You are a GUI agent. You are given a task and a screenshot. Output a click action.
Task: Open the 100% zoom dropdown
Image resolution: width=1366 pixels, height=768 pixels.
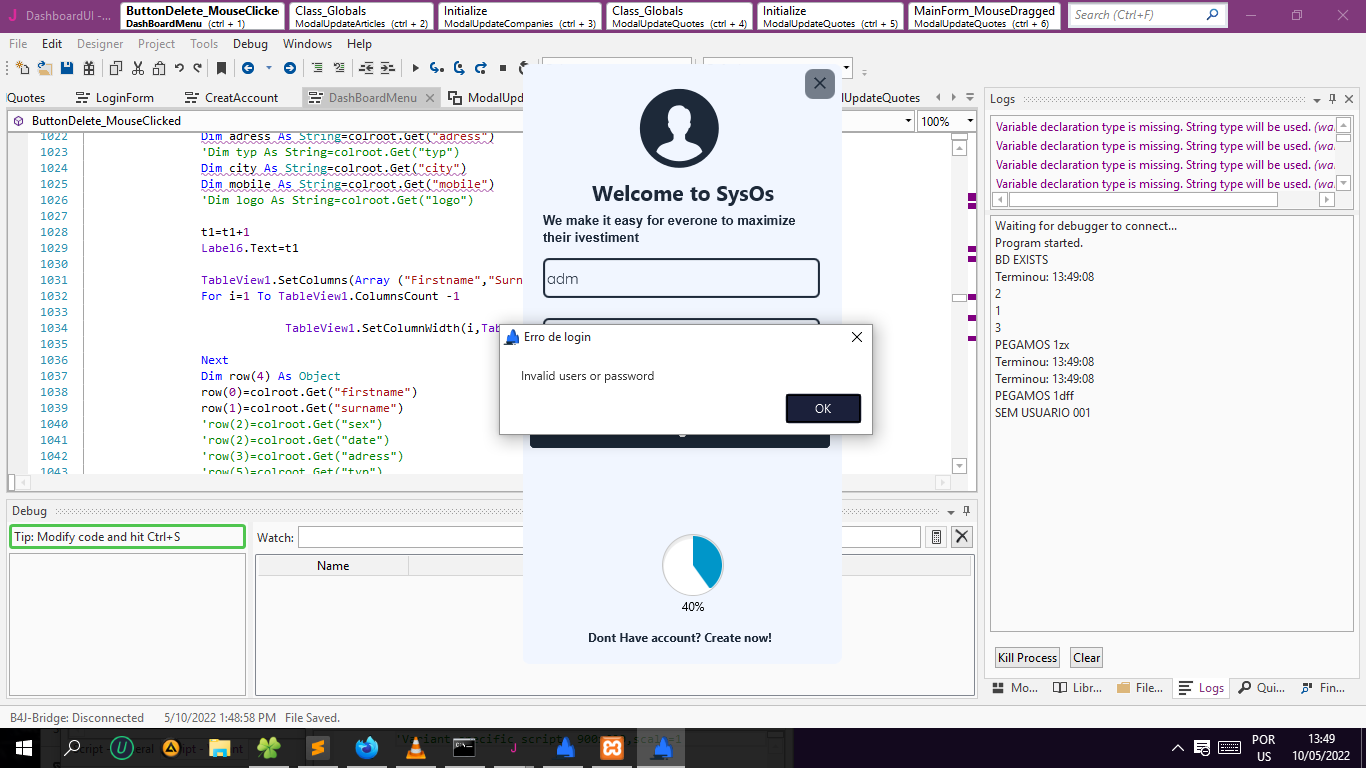(x=969, y=121)
